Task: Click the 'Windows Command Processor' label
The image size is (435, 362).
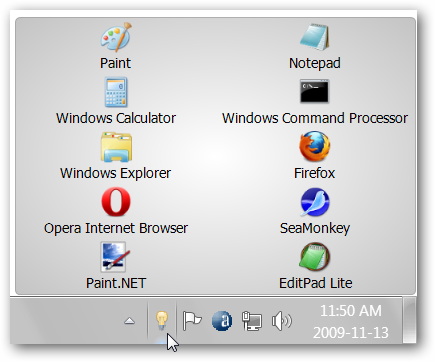Action: [315, 118]
